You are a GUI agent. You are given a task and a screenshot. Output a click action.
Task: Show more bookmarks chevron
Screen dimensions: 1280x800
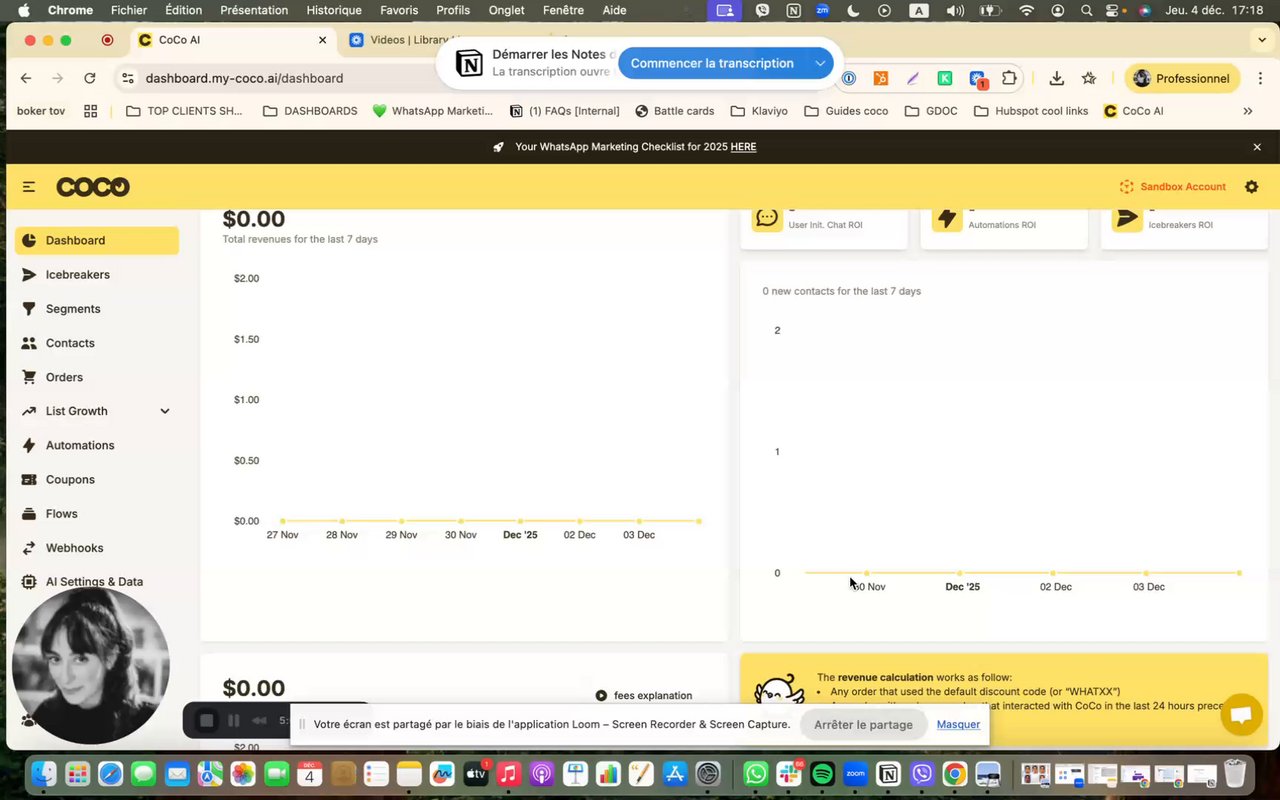1247,111
